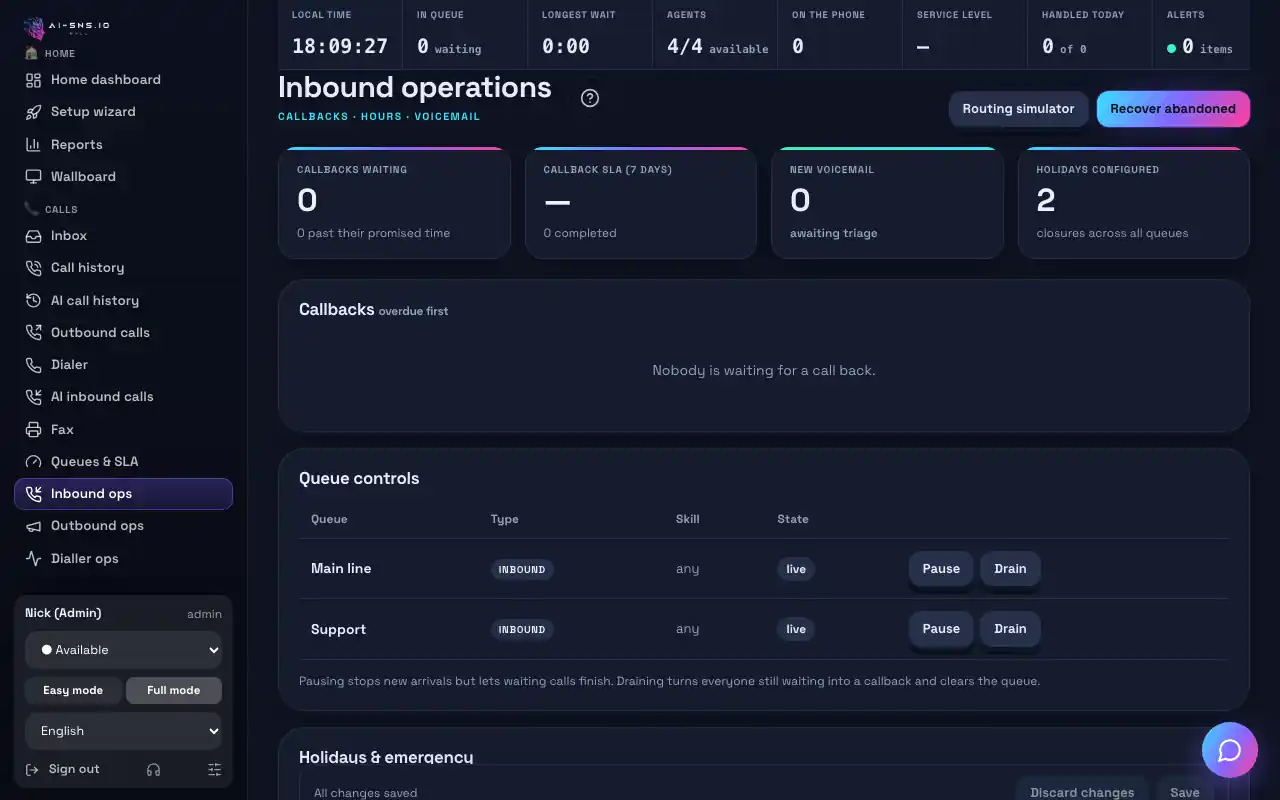Open help with the question mark icon

click(590, 98)
